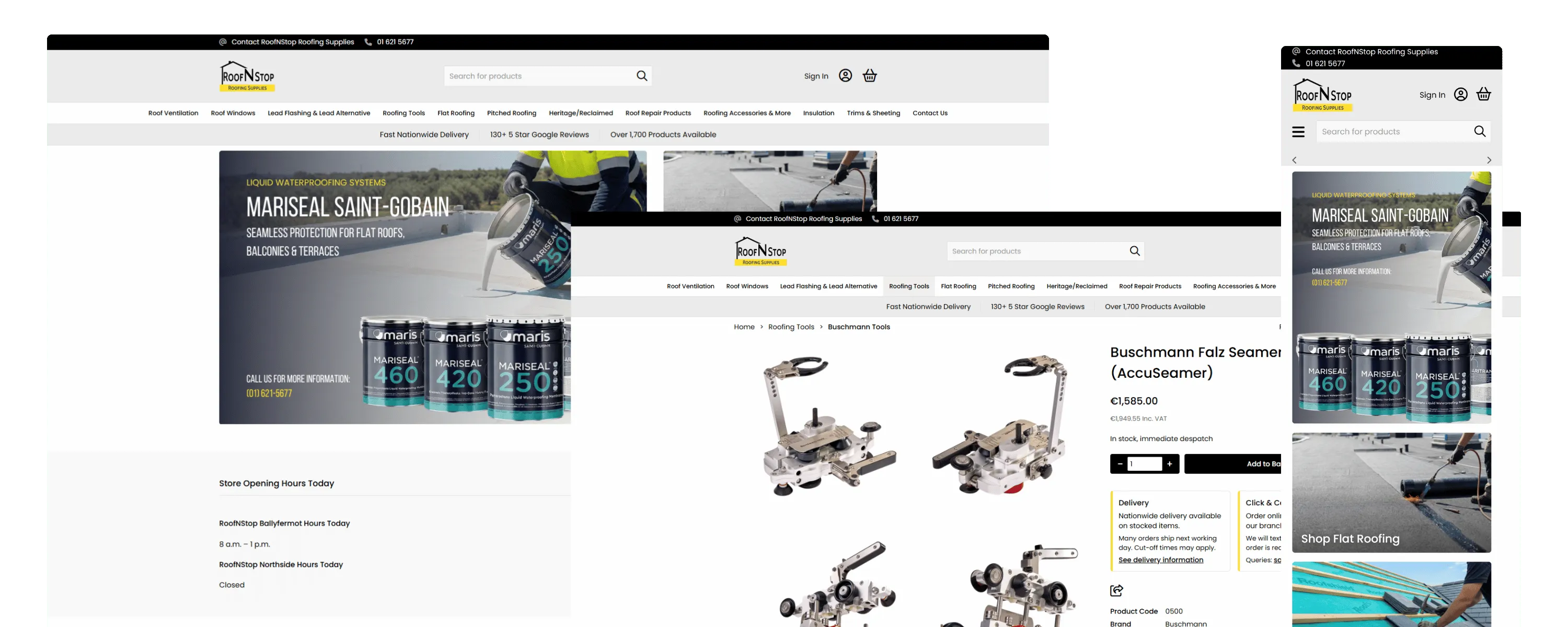1568x627 pixels.
Task: Click the Mariseal Saint-Gobain banner on the homepage
Action: [395, 287]
